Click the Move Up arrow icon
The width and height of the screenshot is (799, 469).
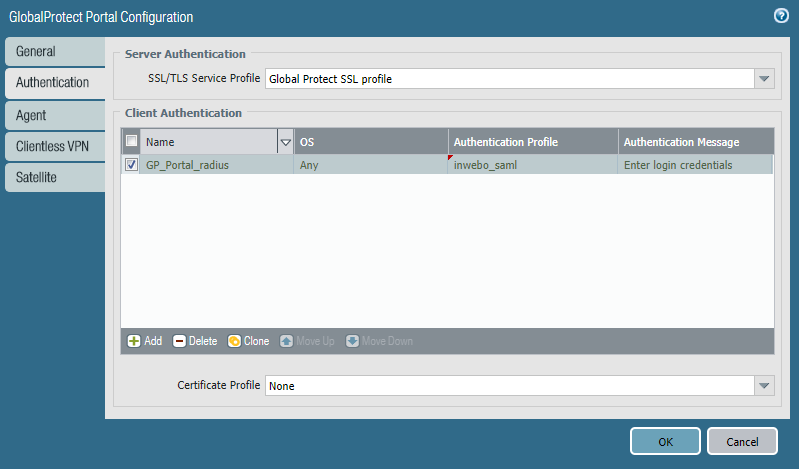coord(286,341)
